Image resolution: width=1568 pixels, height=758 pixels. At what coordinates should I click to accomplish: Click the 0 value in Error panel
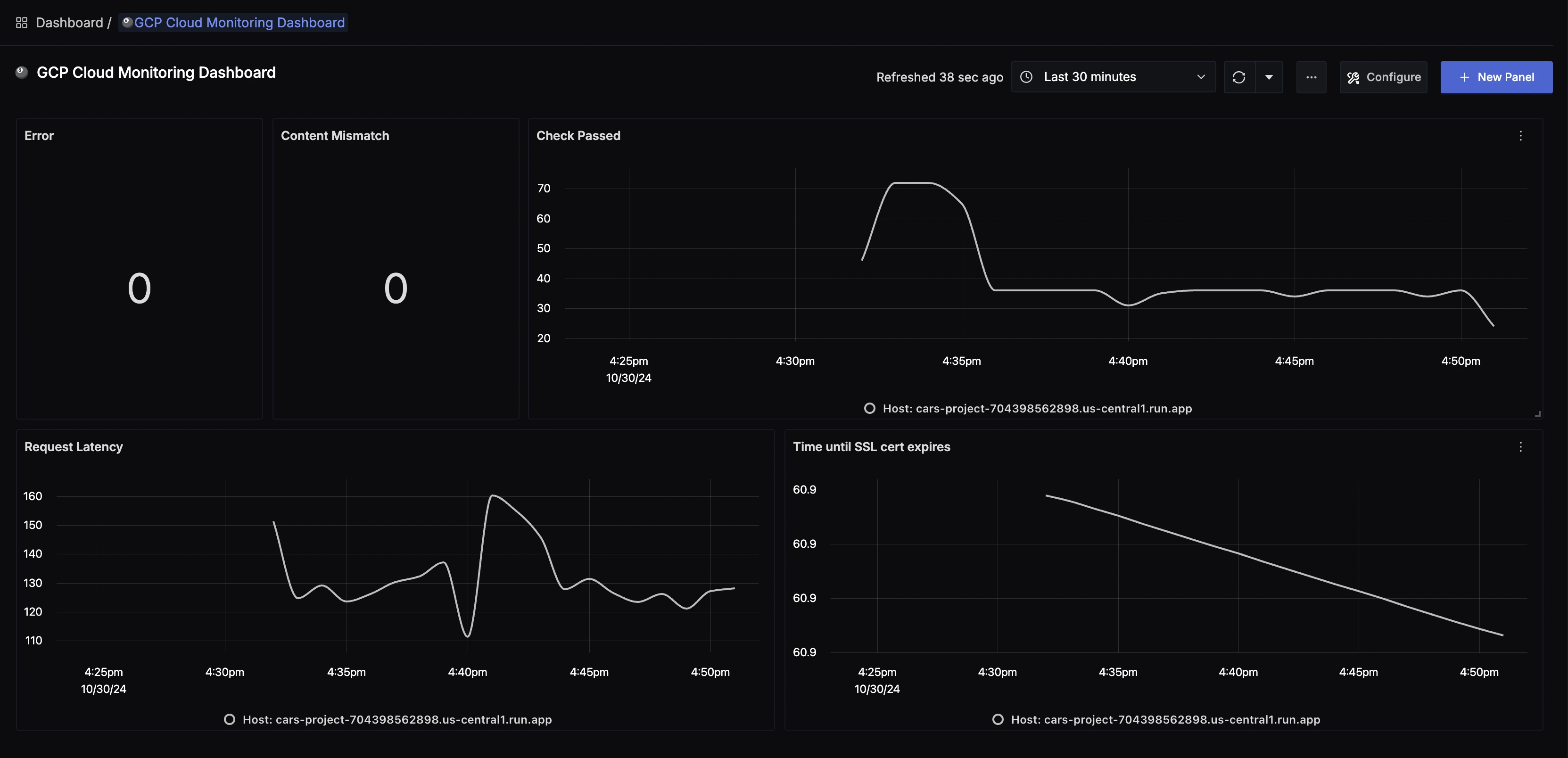[x=140, y=288]
